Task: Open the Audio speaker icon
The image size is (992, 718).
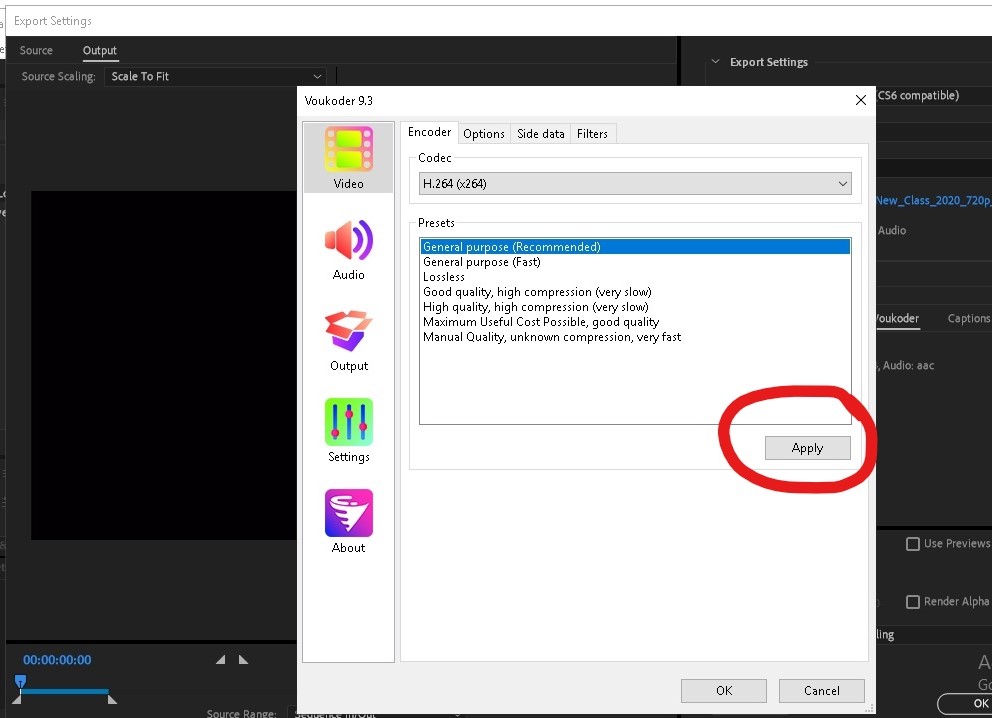Action: [348, 241]
